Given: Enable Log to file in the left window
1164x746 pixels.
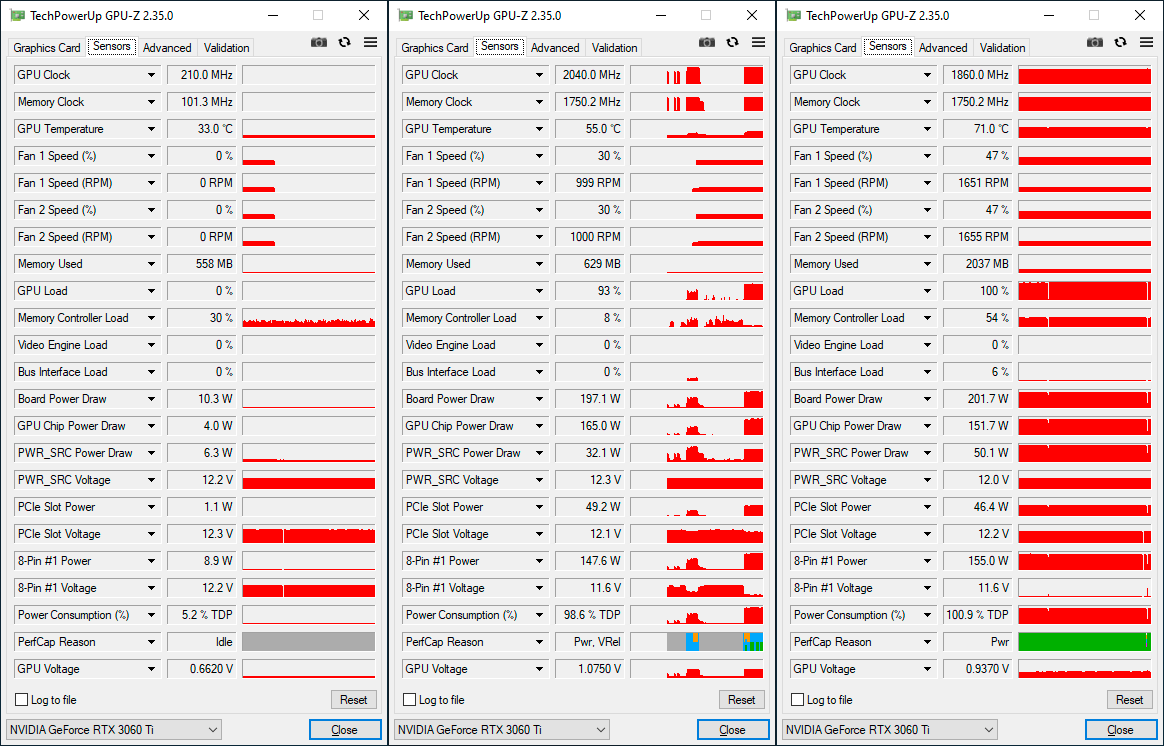Looking at the screenshot, I should [x=22, y=700].
